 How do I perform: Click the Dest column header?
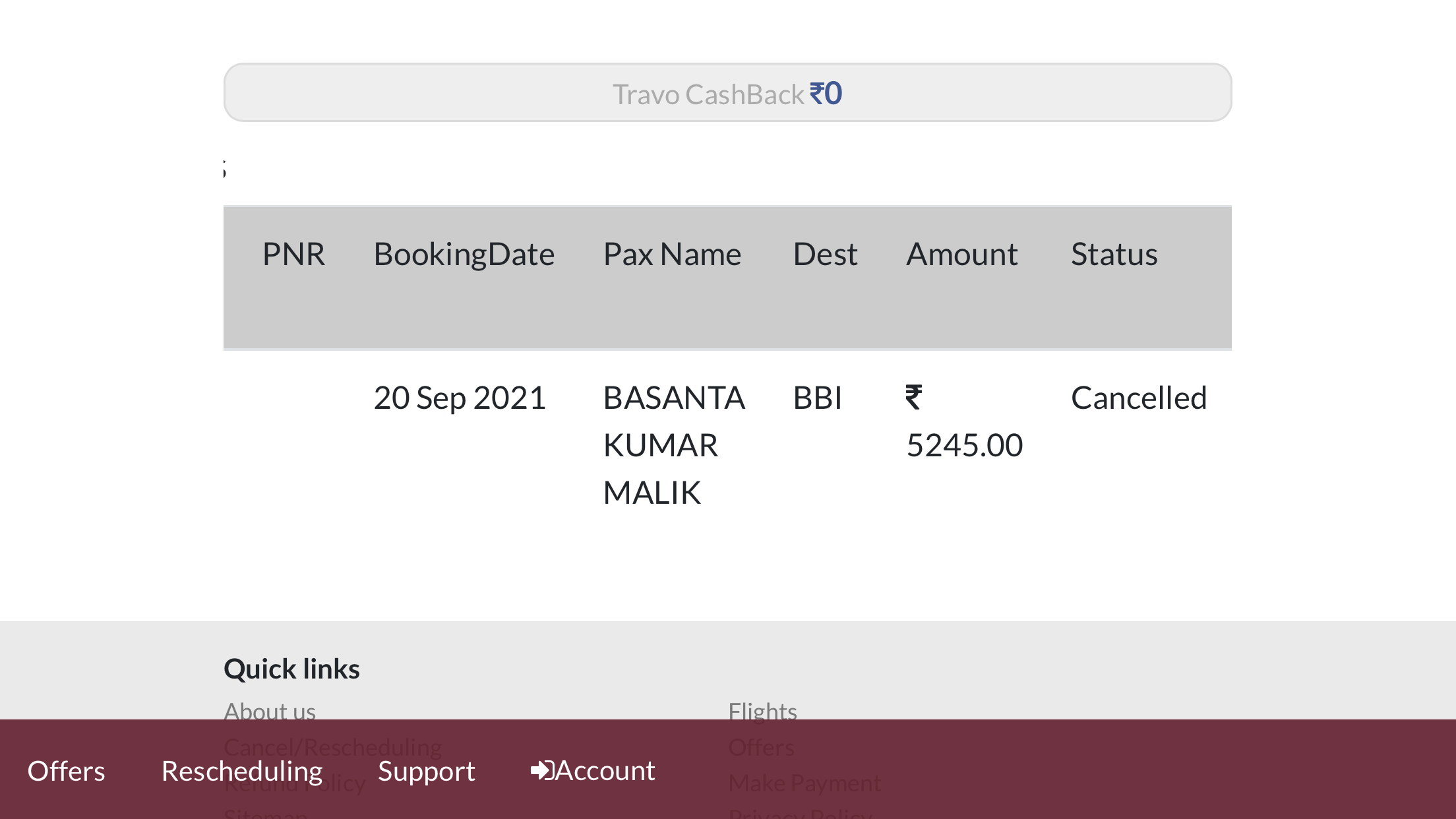click(x=825, y=255)
